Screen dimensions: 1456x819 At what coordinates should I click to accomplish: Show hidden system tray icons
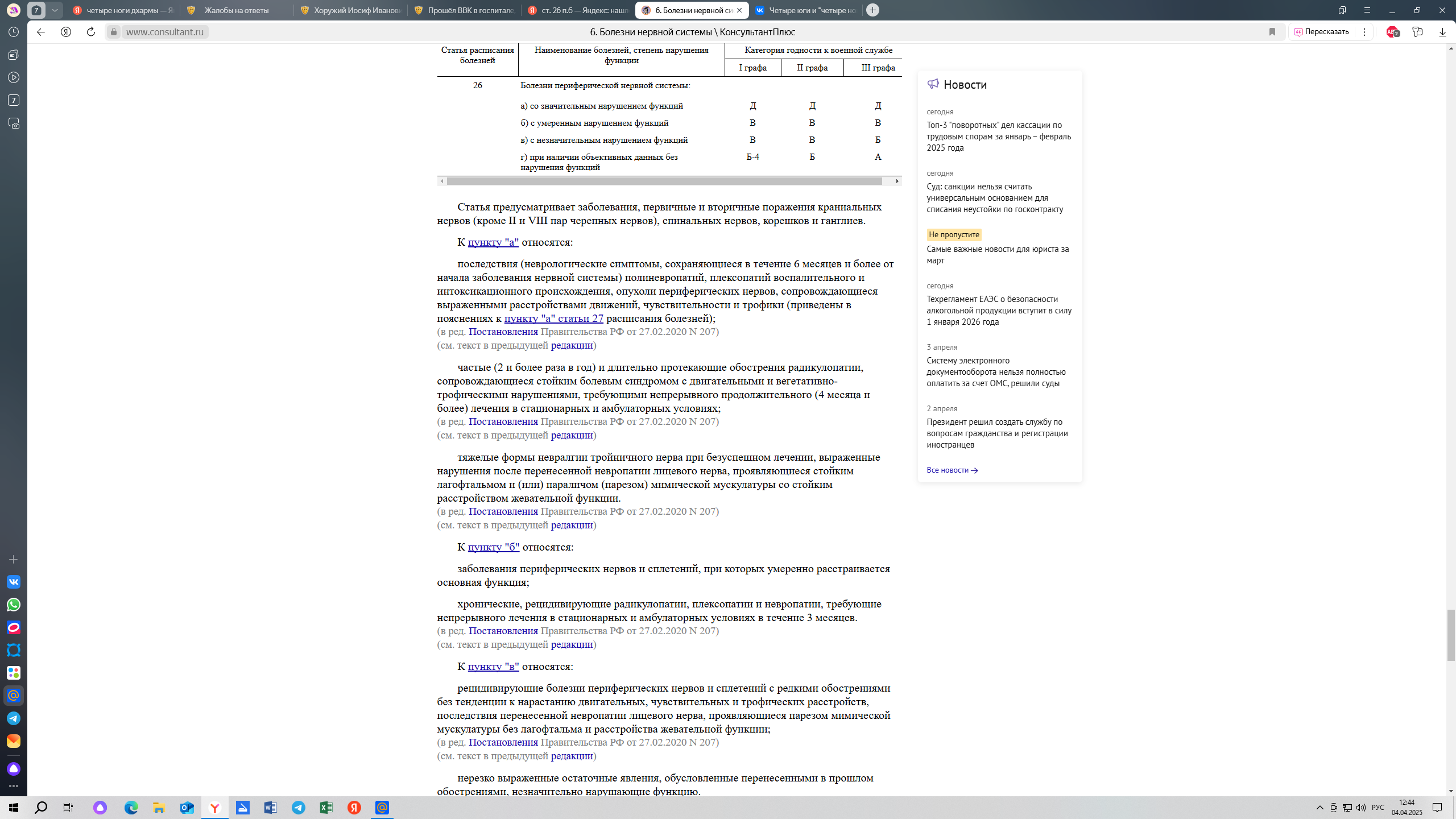pos(1320,808)
